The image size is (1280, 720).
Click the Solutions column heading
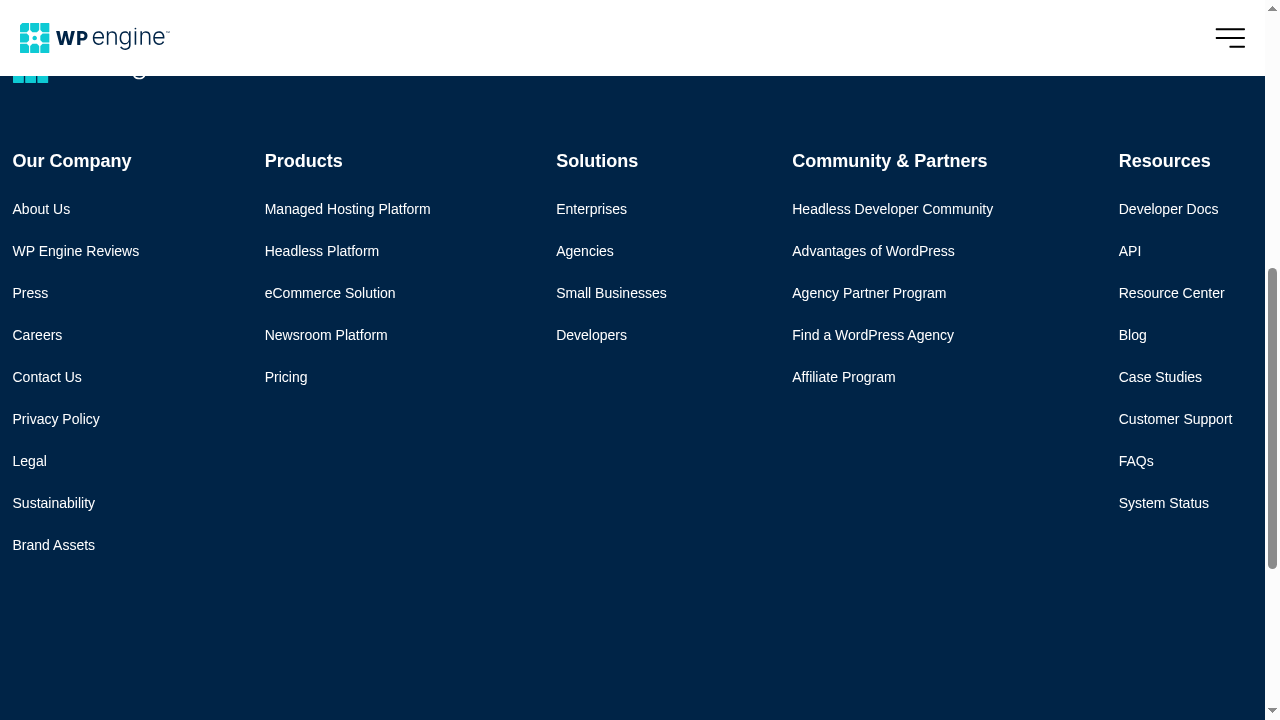coord(597,161)
